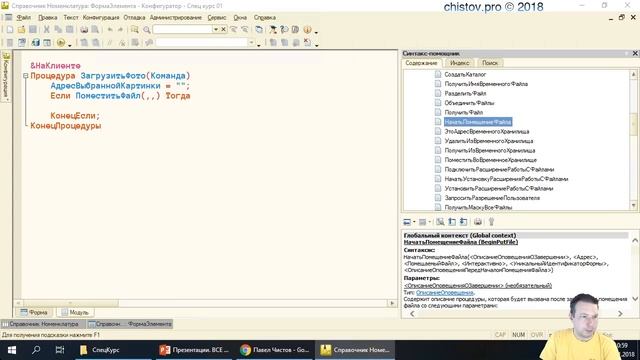Click the next topic icon in Syntax helper toolbar
640x360 pixels.
point(463,222)
